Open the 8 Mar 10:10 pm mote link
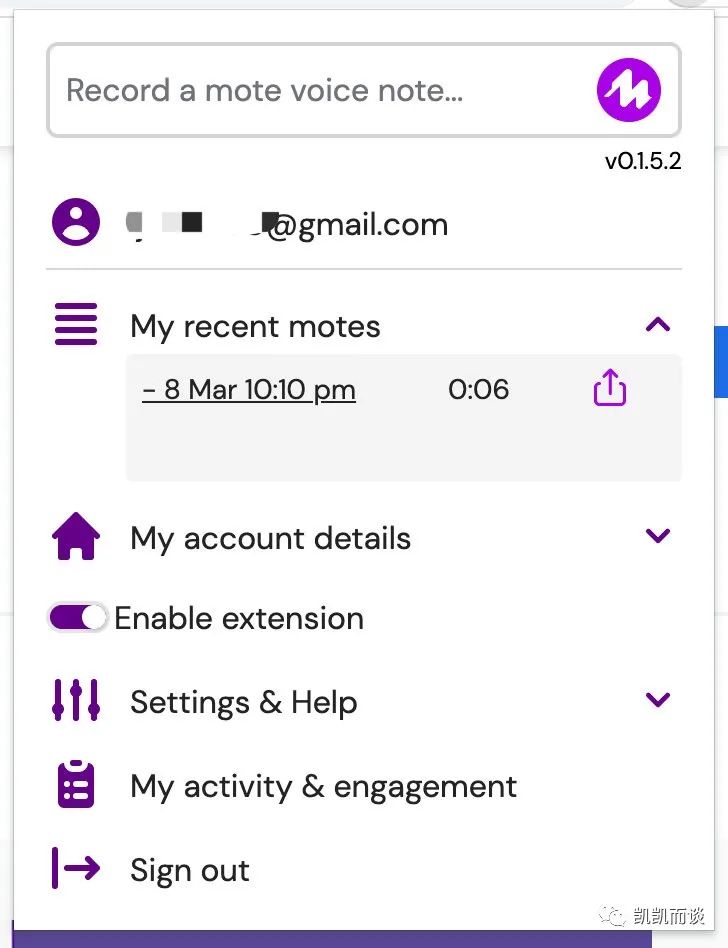This screenshot has width=728, height=948. pyautogui.click(x=249, y=389)
